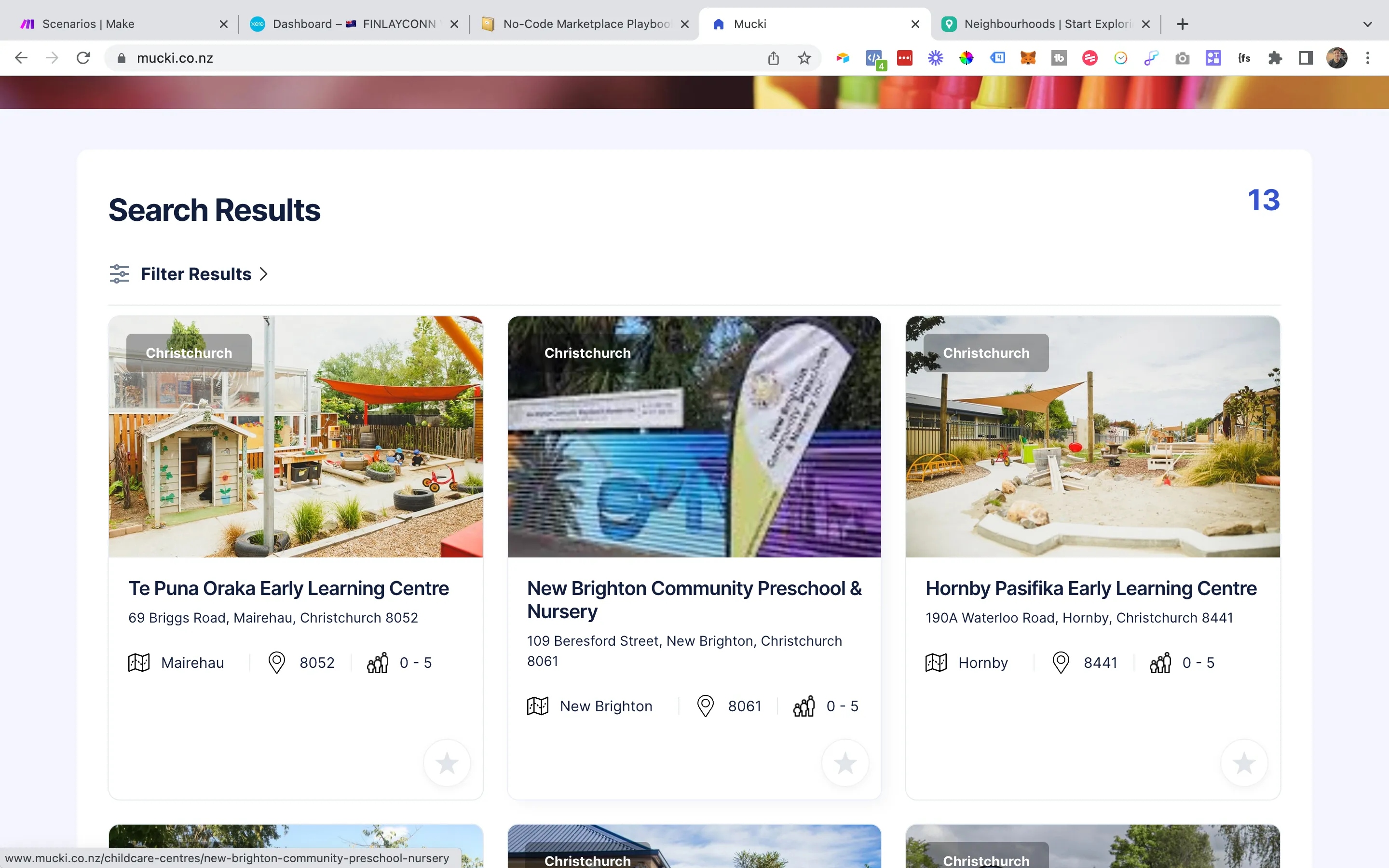Click the Mairehau map icon
This screenshot has height=868, width=1389.
(x=139, y=663)
